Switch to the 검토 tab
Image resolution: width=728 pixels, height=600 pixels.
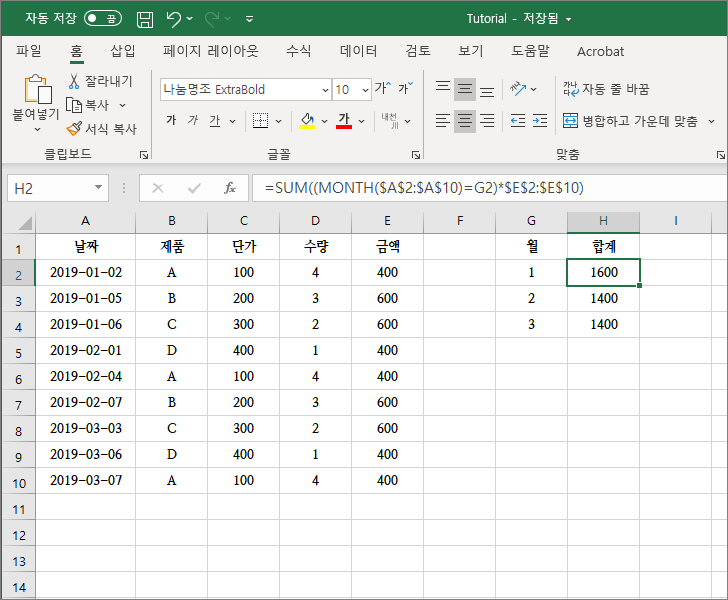pyautogui.click(x=418, y=51)
